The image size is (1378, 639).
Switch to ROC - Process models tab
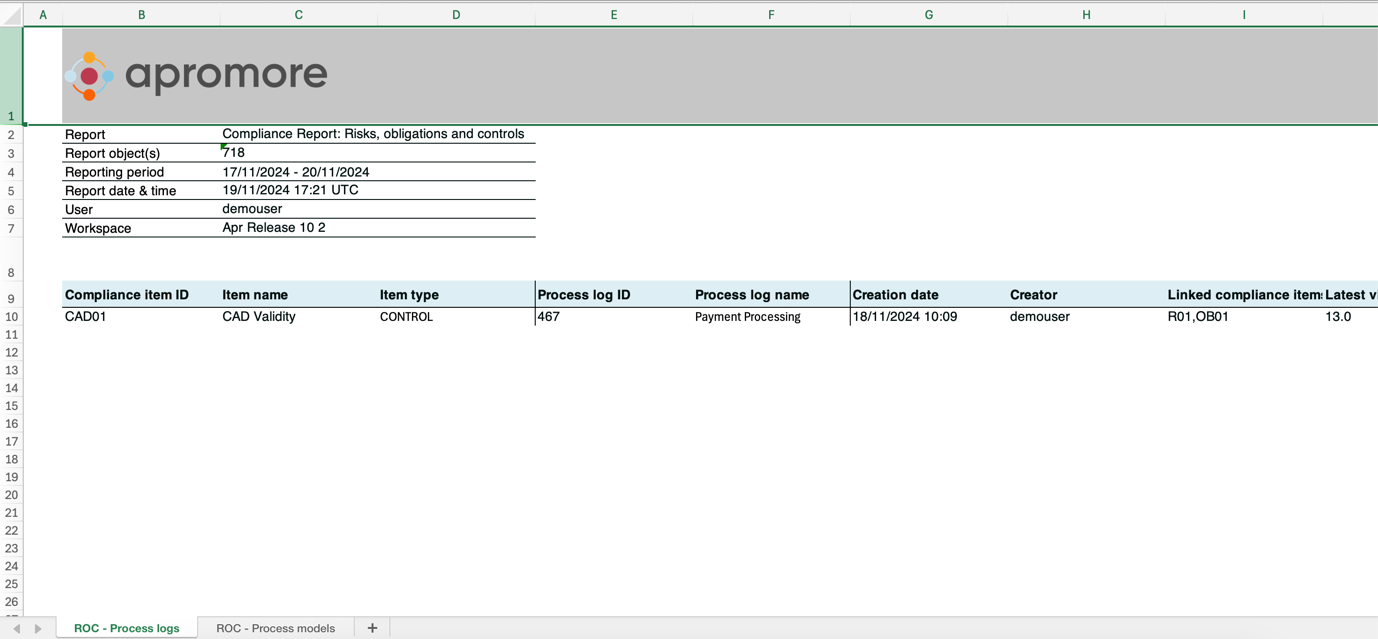click(x=275, y=628)
